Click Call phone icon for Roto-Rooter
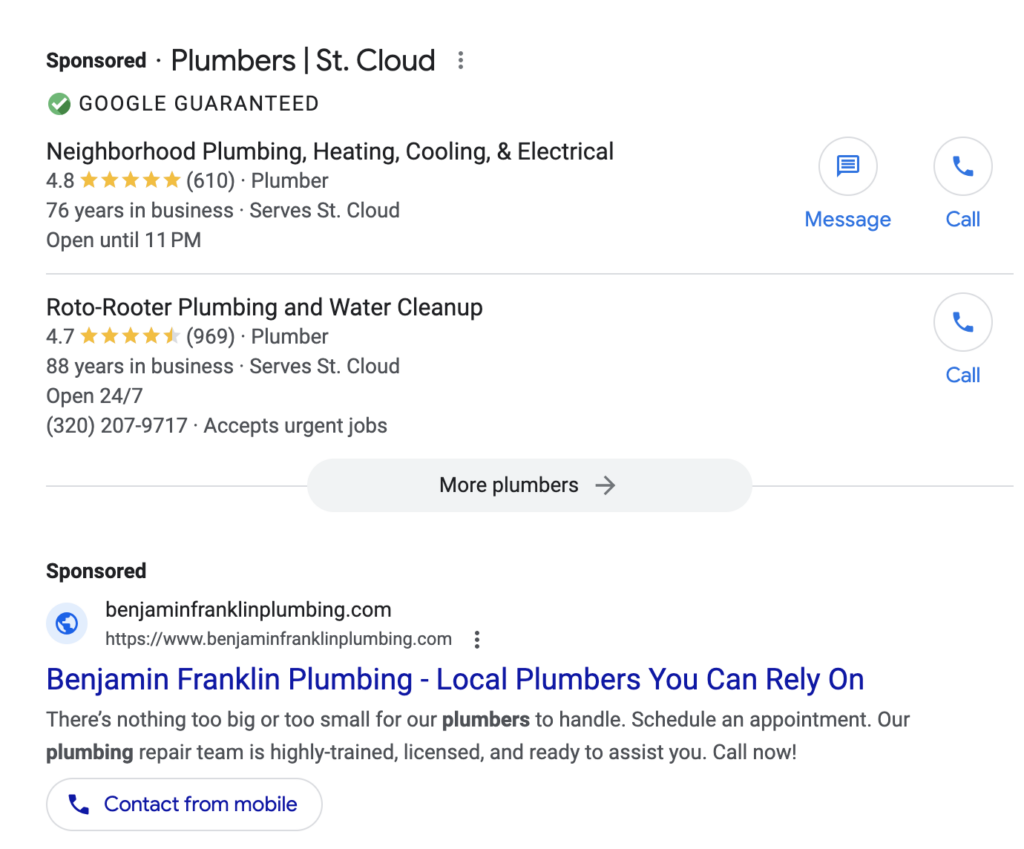Viewport: 1024px width, 849px height. coord(962,322)
